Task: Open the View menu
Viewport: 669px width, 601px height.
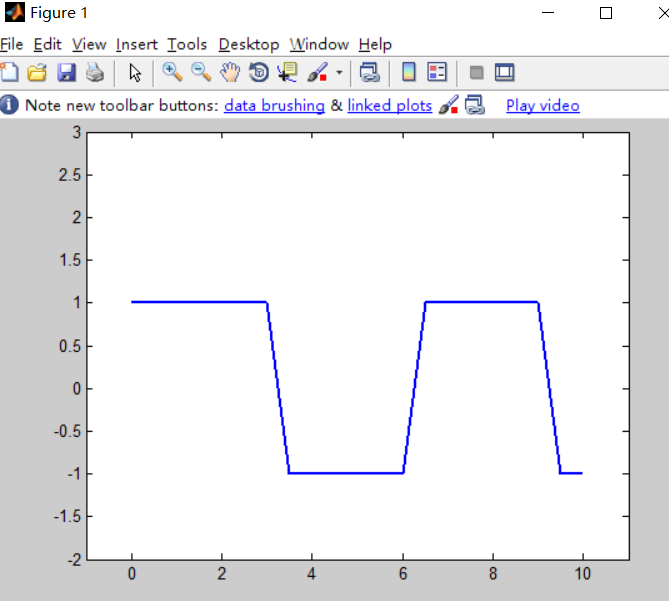Action: point(89,44)
